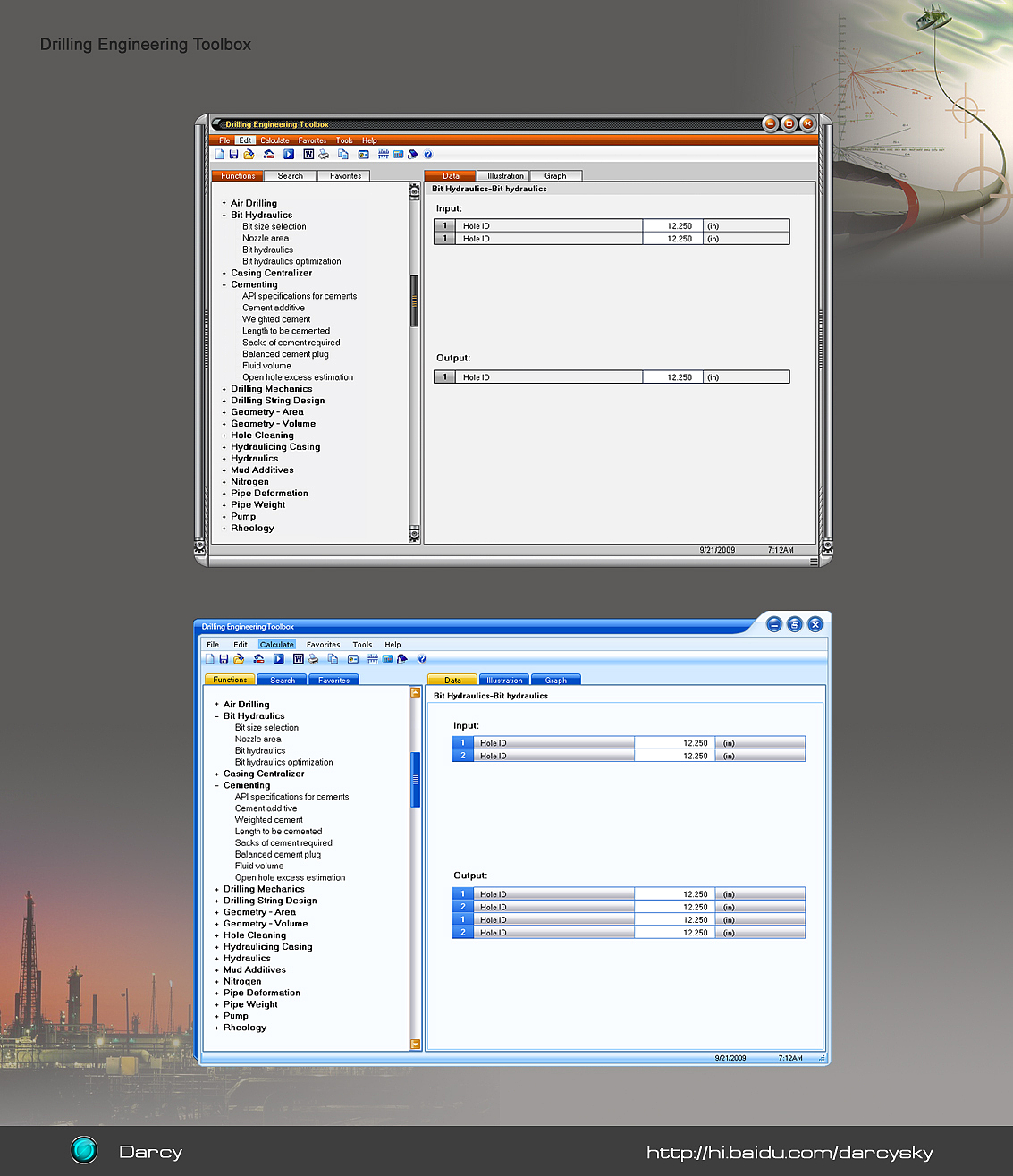Screen dimensions: 1013x1176
Task: Open Tools menu in bottom blue window
Action: (x=362, y=644)
